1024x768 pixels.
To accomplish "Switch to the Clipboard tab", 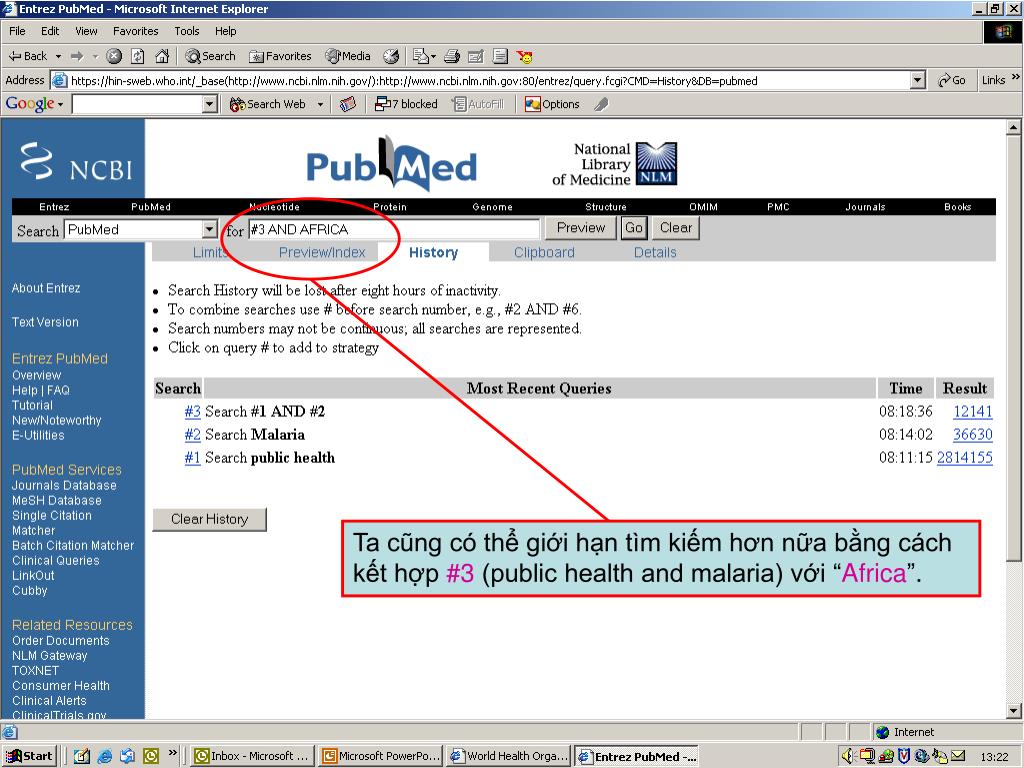I will pyautogui.click(x=544, y=253).
